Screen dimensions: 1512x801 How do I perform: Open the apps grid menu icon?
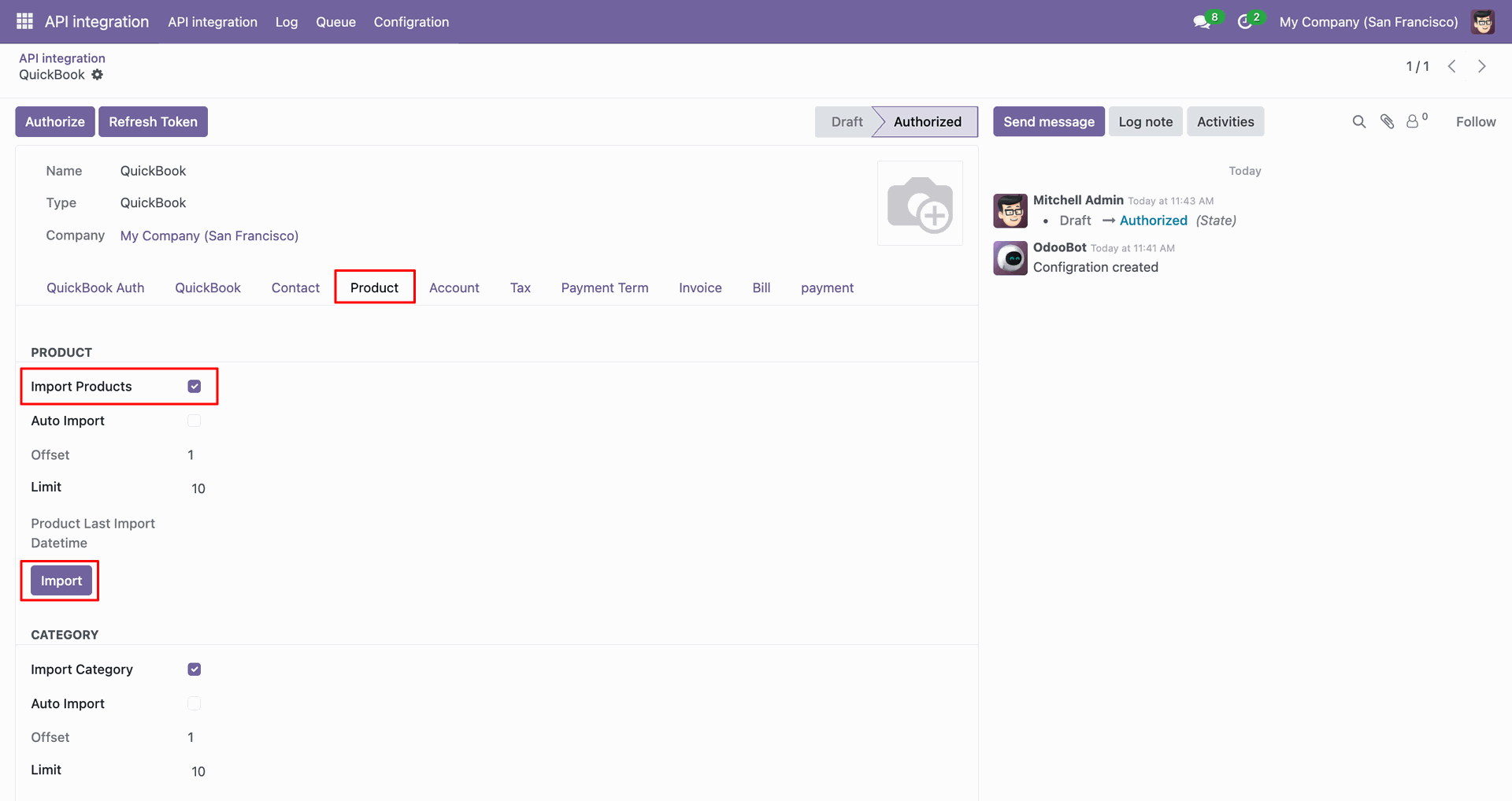coord(24,21)
